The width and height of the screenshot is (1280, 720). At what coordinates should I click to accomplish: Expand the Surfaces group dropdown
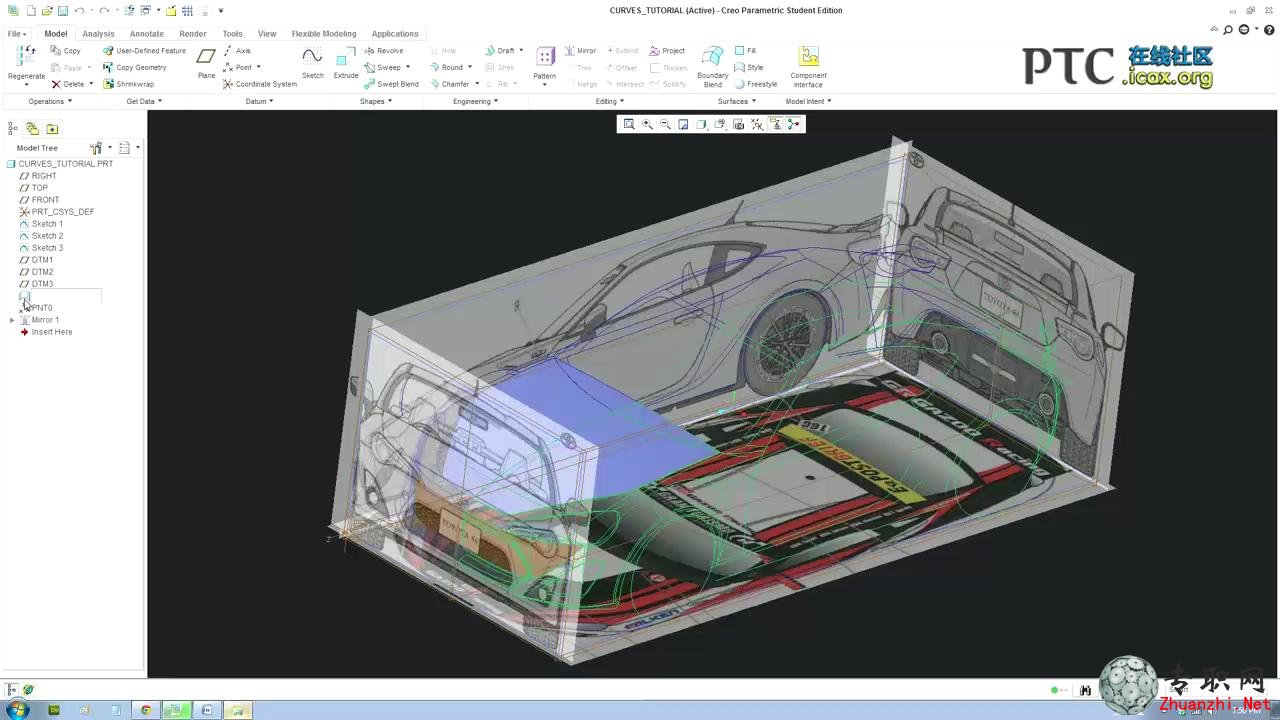coord(737,101)
